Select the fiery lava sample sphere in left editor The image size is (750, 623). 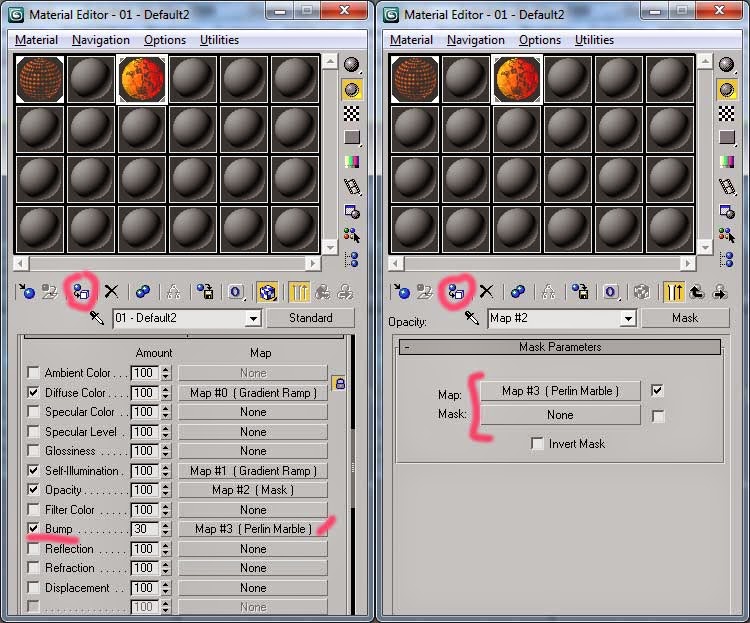pyautogui.click(x=142, y=79)
